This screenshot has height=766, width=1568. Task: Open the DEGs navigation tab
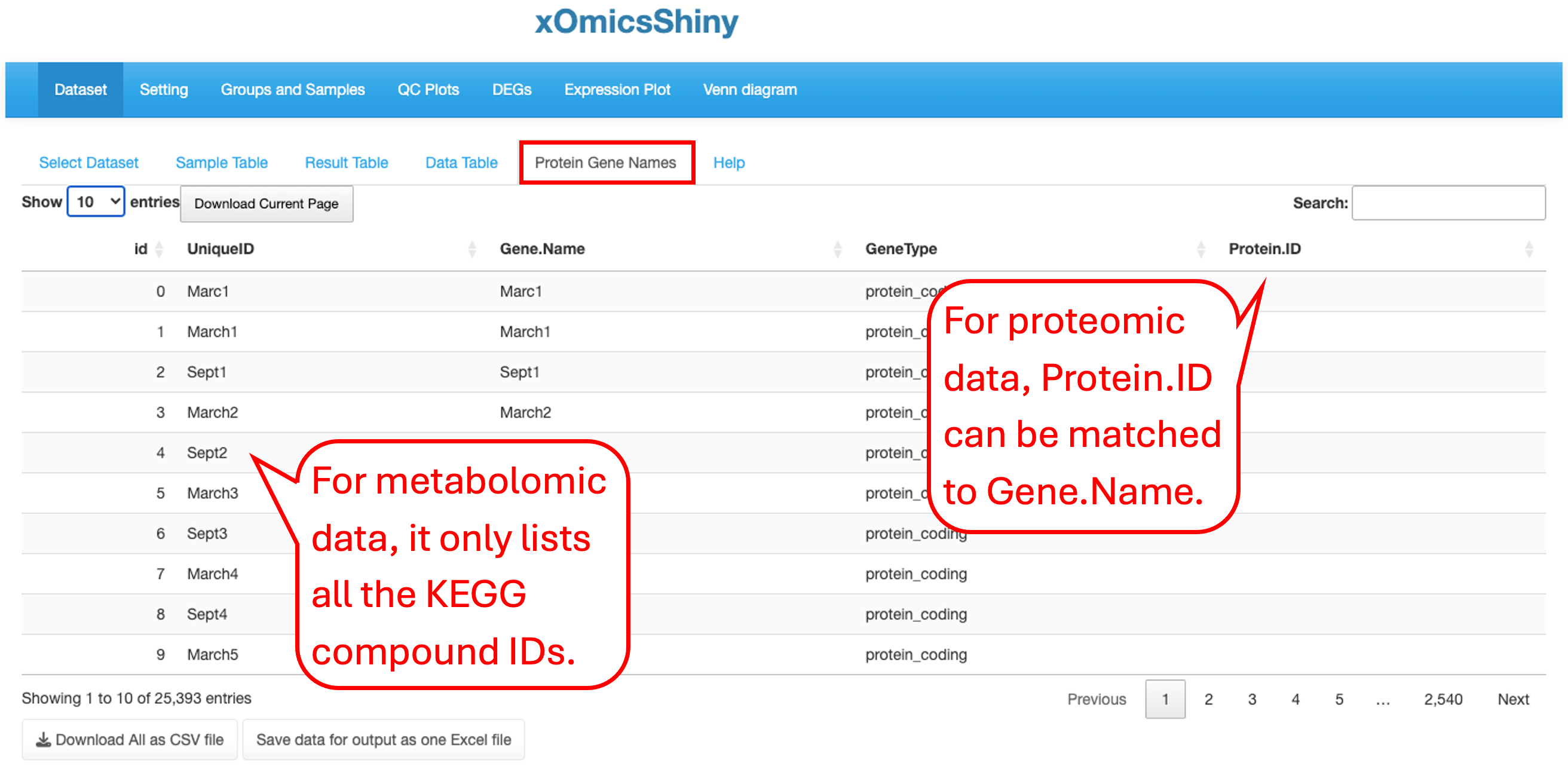coord(512,90)
